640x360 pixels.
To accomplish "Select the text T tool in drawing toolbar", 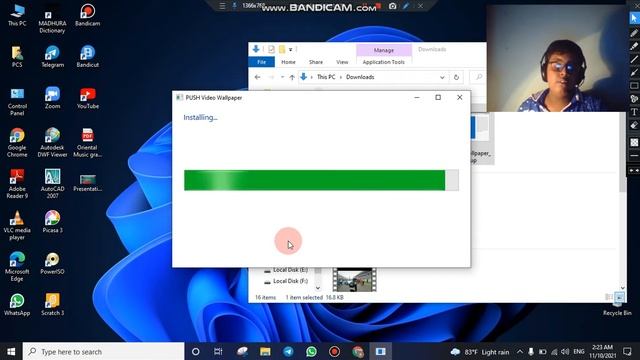I will tap(634, 112).
